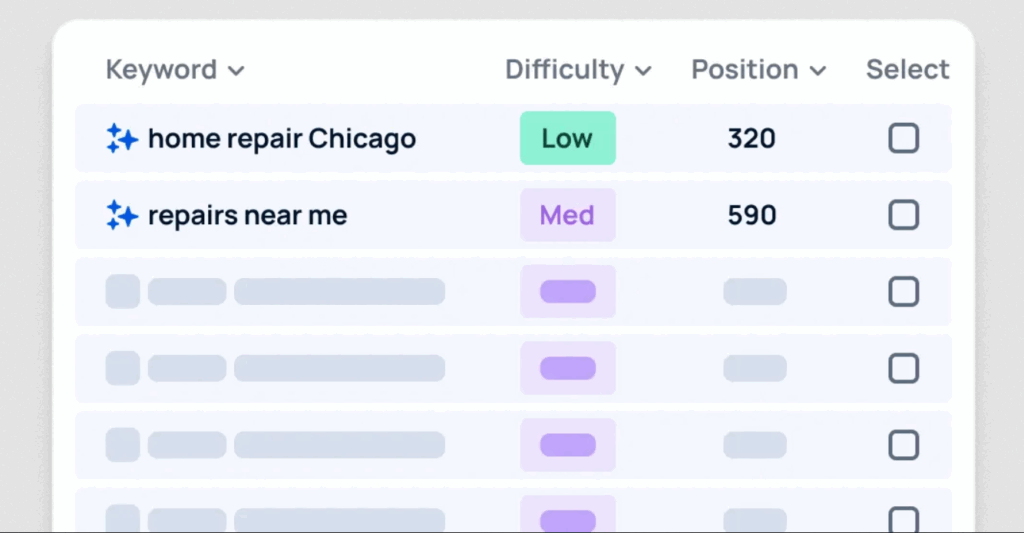Tick the checkbox for repairs near me
The height and width of the screenshot is (533, 1024).
[904, 215]
